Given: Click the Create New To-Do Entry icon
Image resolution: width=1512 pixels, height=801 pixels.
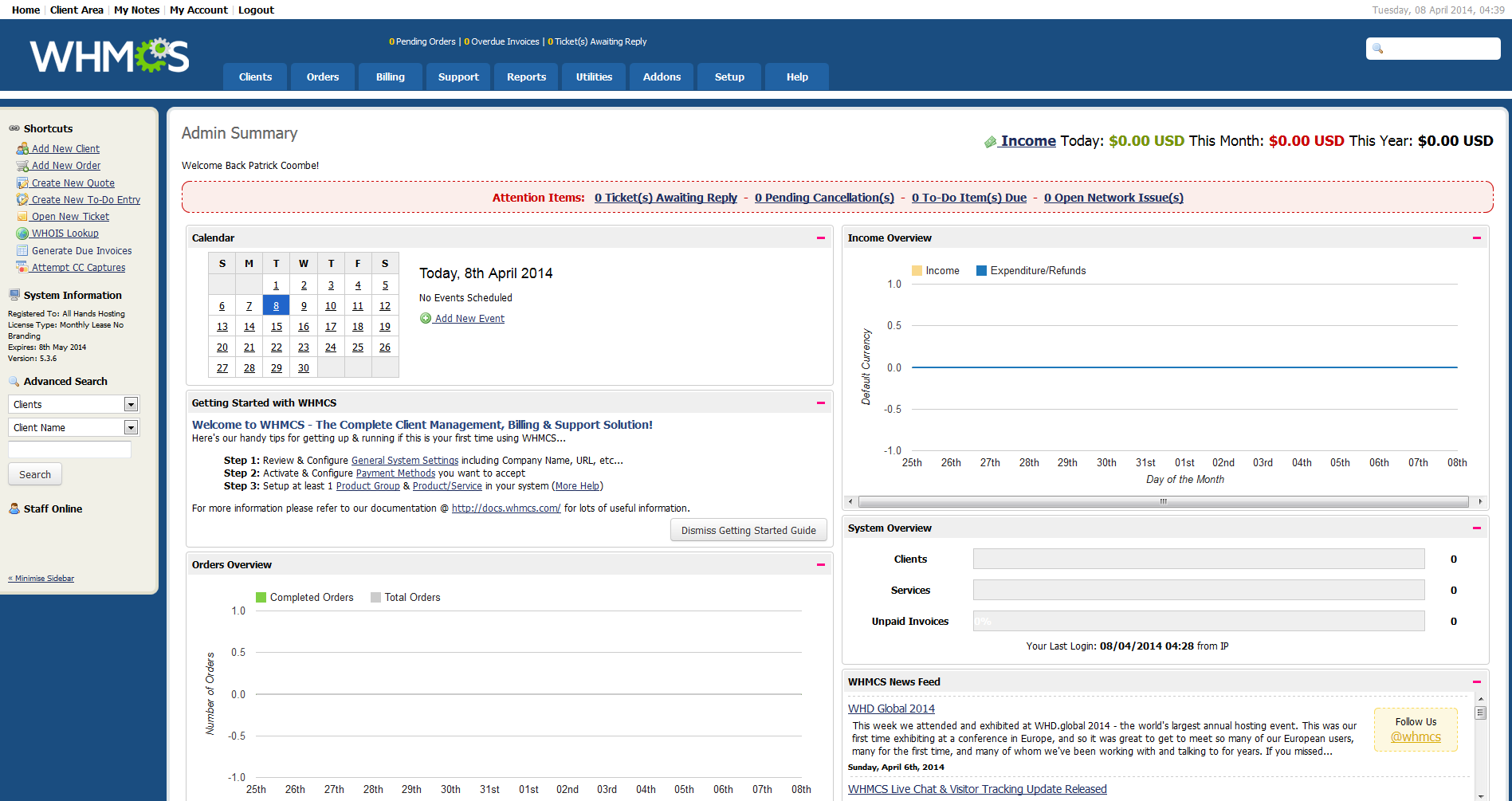Looking at the screenshot, I should click(22, 199).
